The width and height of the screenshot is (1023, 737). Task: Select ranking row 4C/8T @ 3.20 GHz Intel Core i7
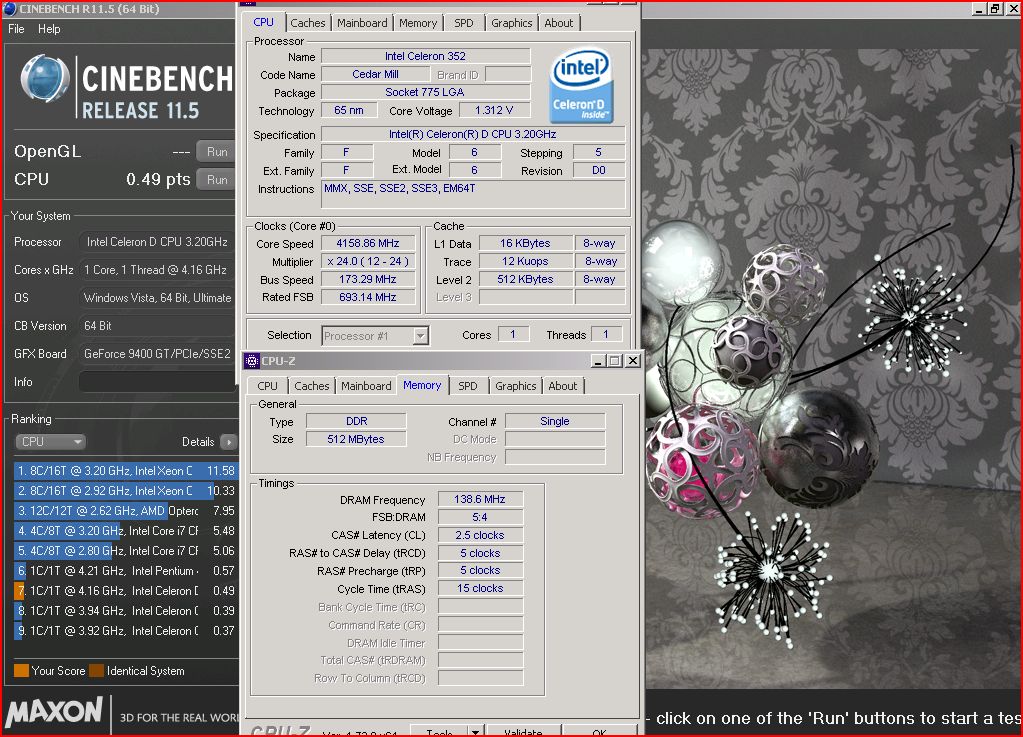tap(125, 531)
